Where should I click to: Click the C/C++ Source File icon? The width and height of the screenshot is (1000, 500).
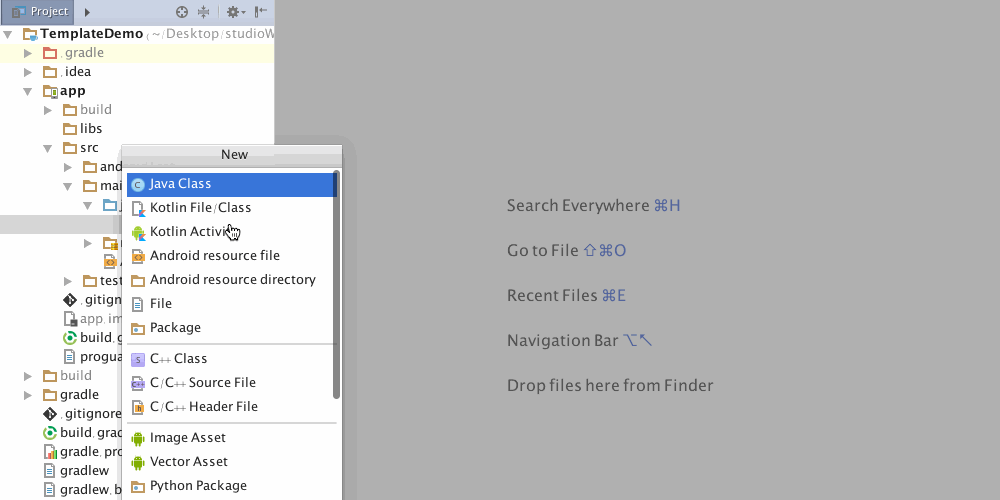138,383
